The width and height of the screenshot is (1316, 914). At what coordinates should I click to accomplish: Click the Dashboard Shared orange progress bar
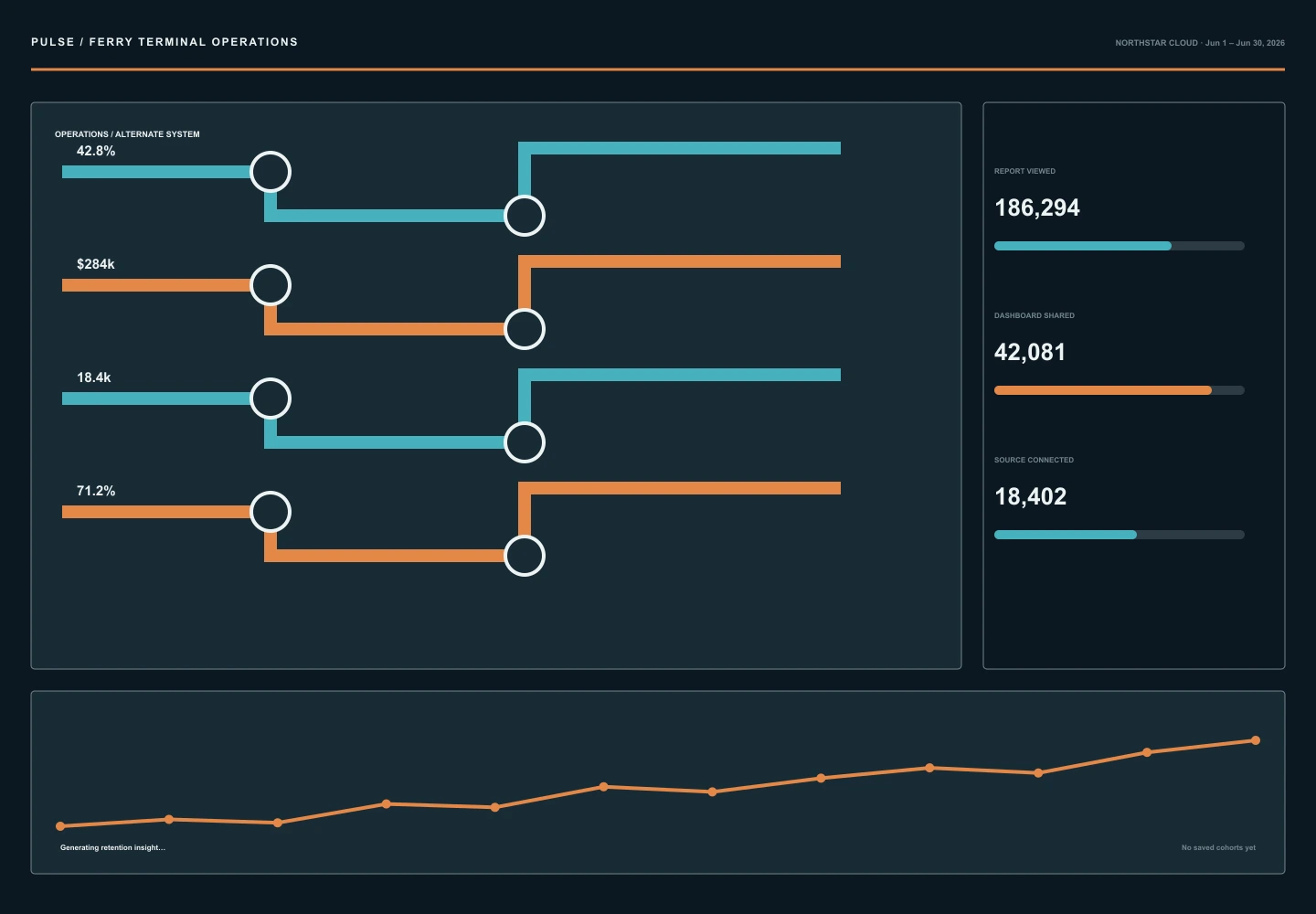click(x=1120, y=390)
